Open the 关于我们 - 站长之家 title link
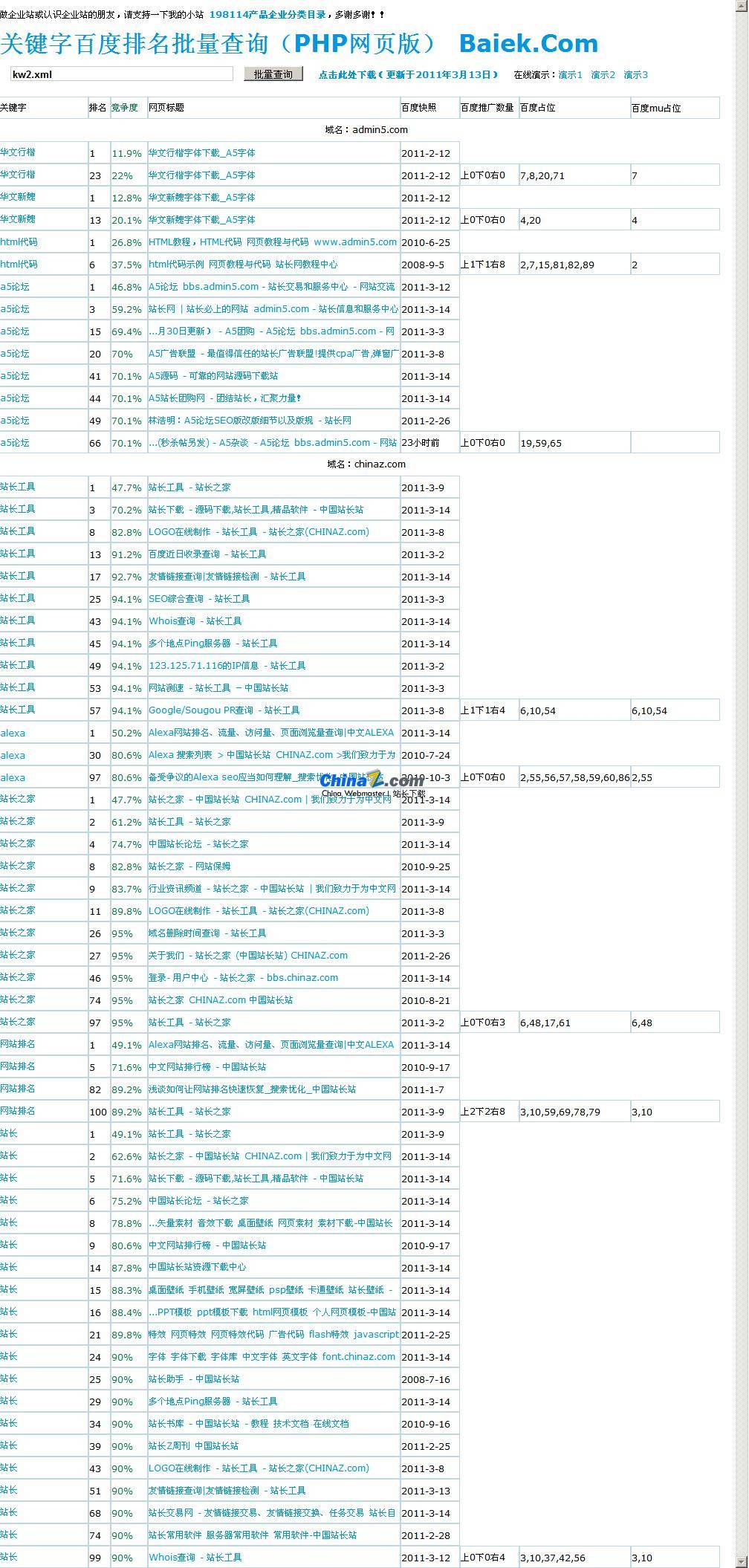Image resolution: width=749 pixels, height=1568 pixels. point(248,956)
